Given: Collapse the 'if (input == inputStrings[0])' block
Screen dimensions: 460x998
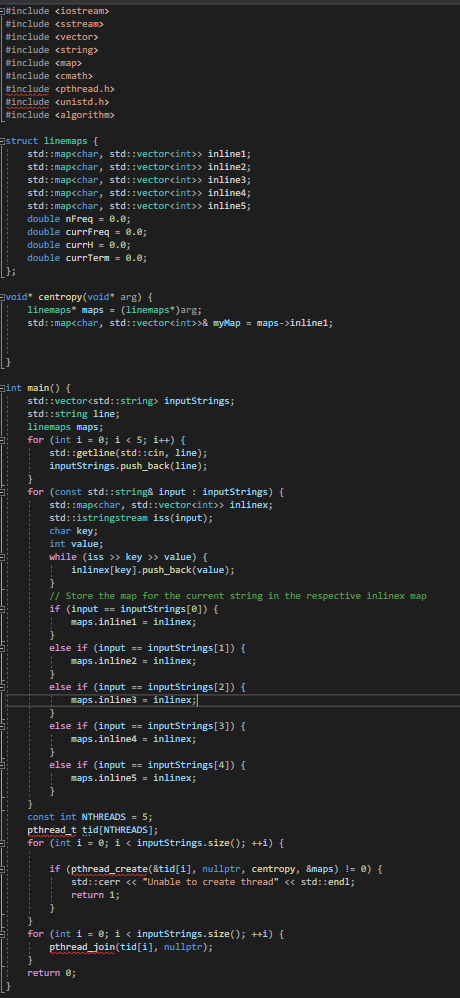Looking at the screenshot, I should click(x=3, y=609).
